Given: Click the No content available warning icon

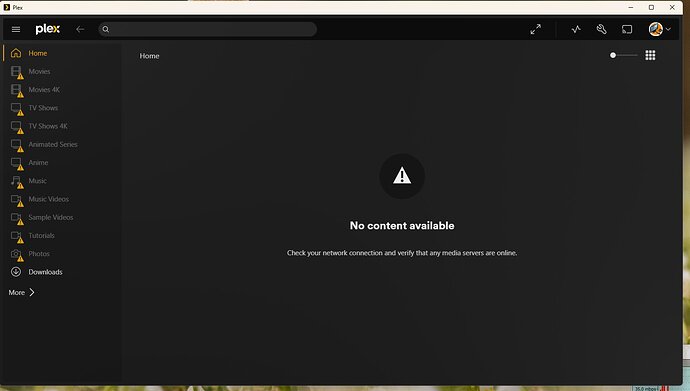Looking at the screenshot, I should point(402,176).
